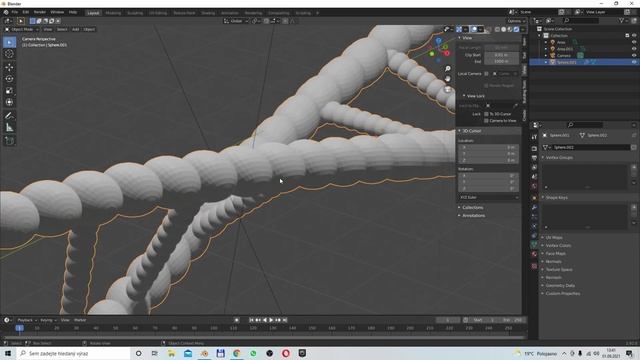
Task: Select the Select Box tool
Action: pos(9,42)
